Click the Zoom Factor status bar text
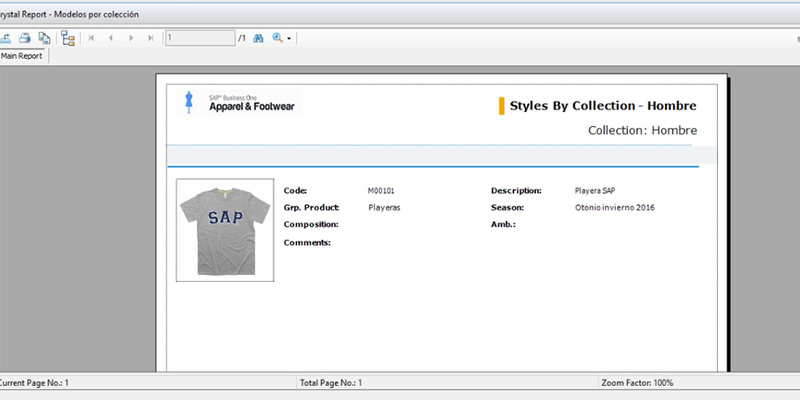Viewport: 800px width, 400px height. coord(638,383)
